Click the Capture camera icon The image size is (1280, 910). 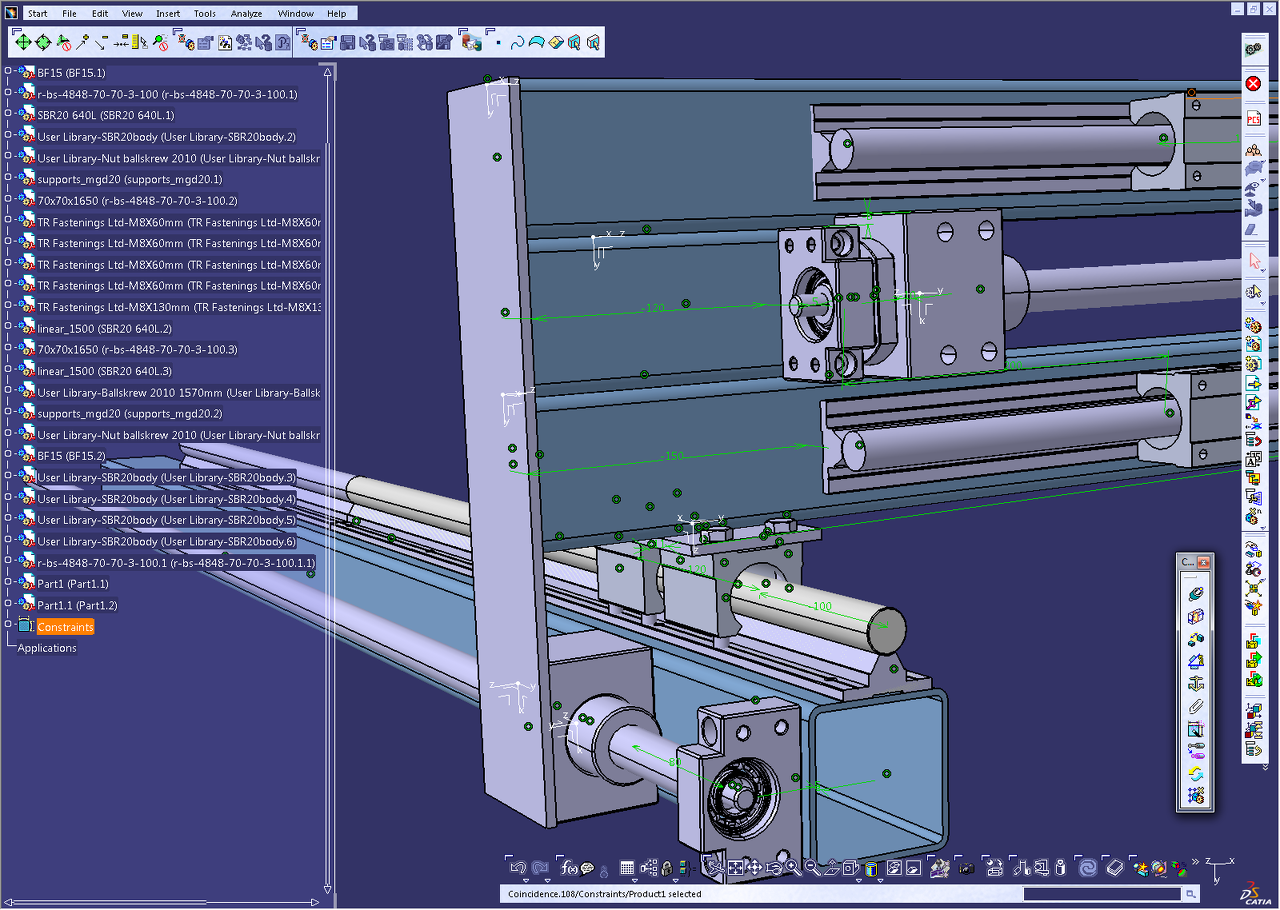pos(966,867)
